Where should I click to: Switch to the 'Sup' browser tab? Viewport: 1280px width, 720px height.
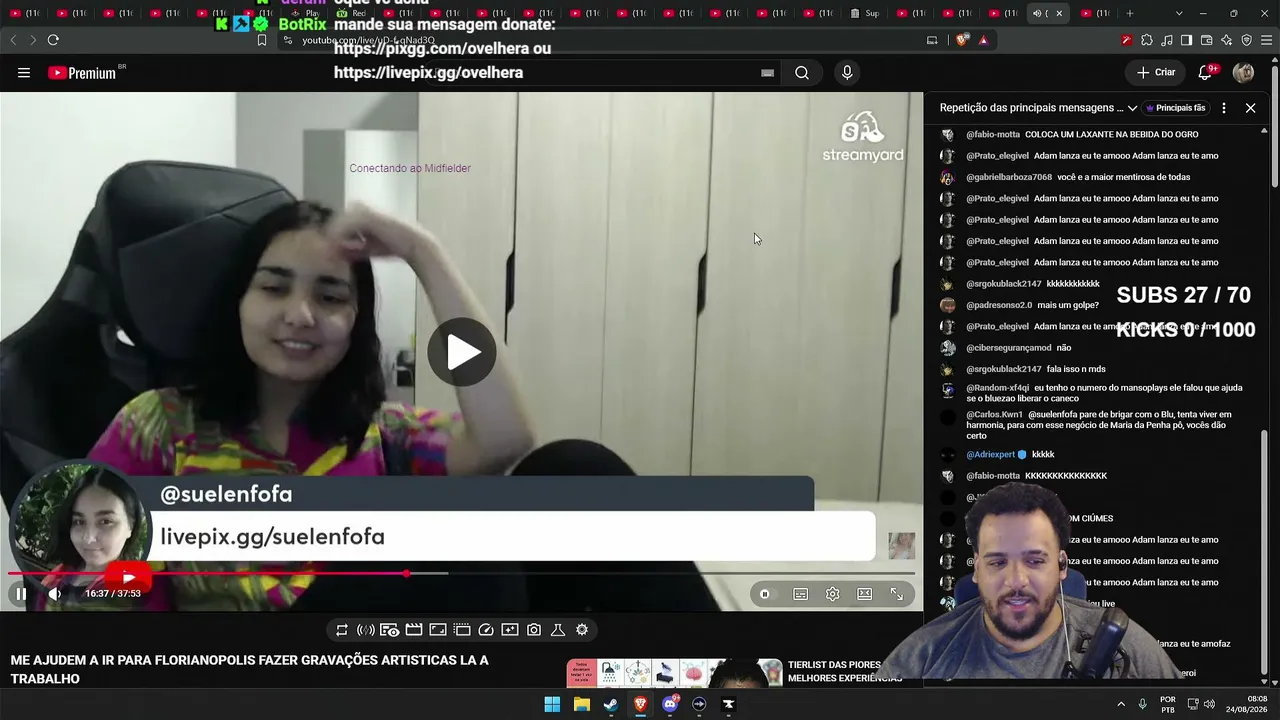(865, 13)
